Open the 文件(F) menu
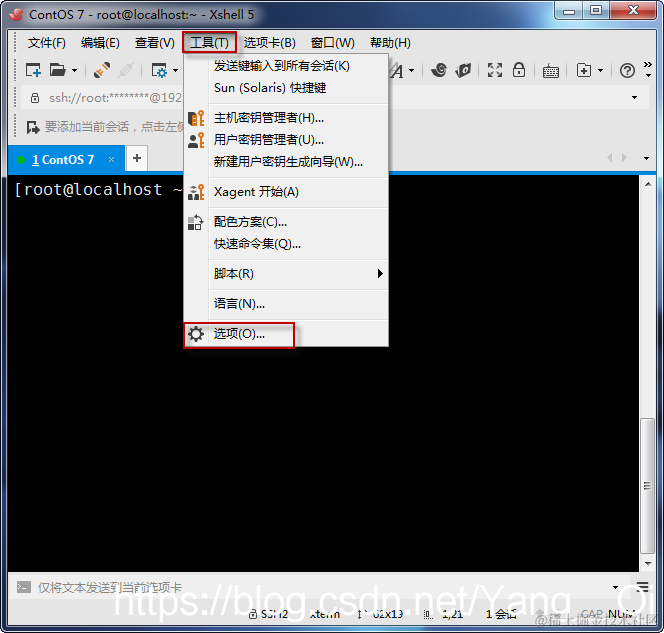The image size is (664, 633). click(x=47, y=43)
